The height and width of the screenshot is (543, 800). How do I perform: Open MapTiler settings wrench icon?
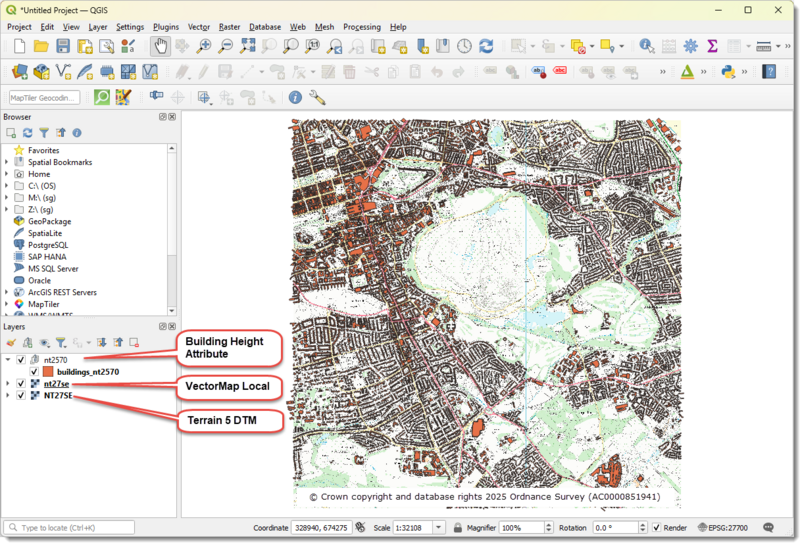pos(317,97)
